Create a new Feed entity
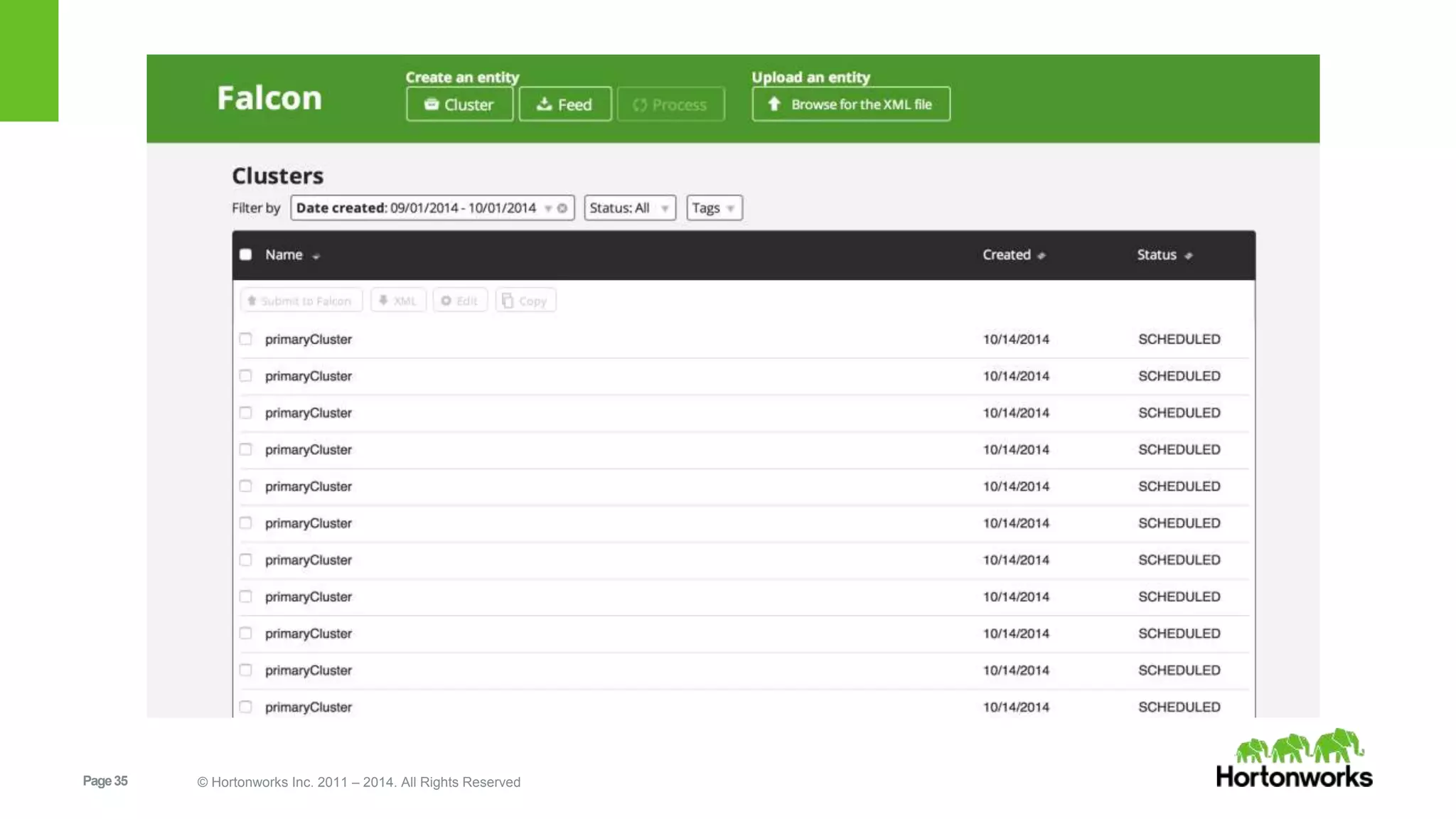 (565, 105)
